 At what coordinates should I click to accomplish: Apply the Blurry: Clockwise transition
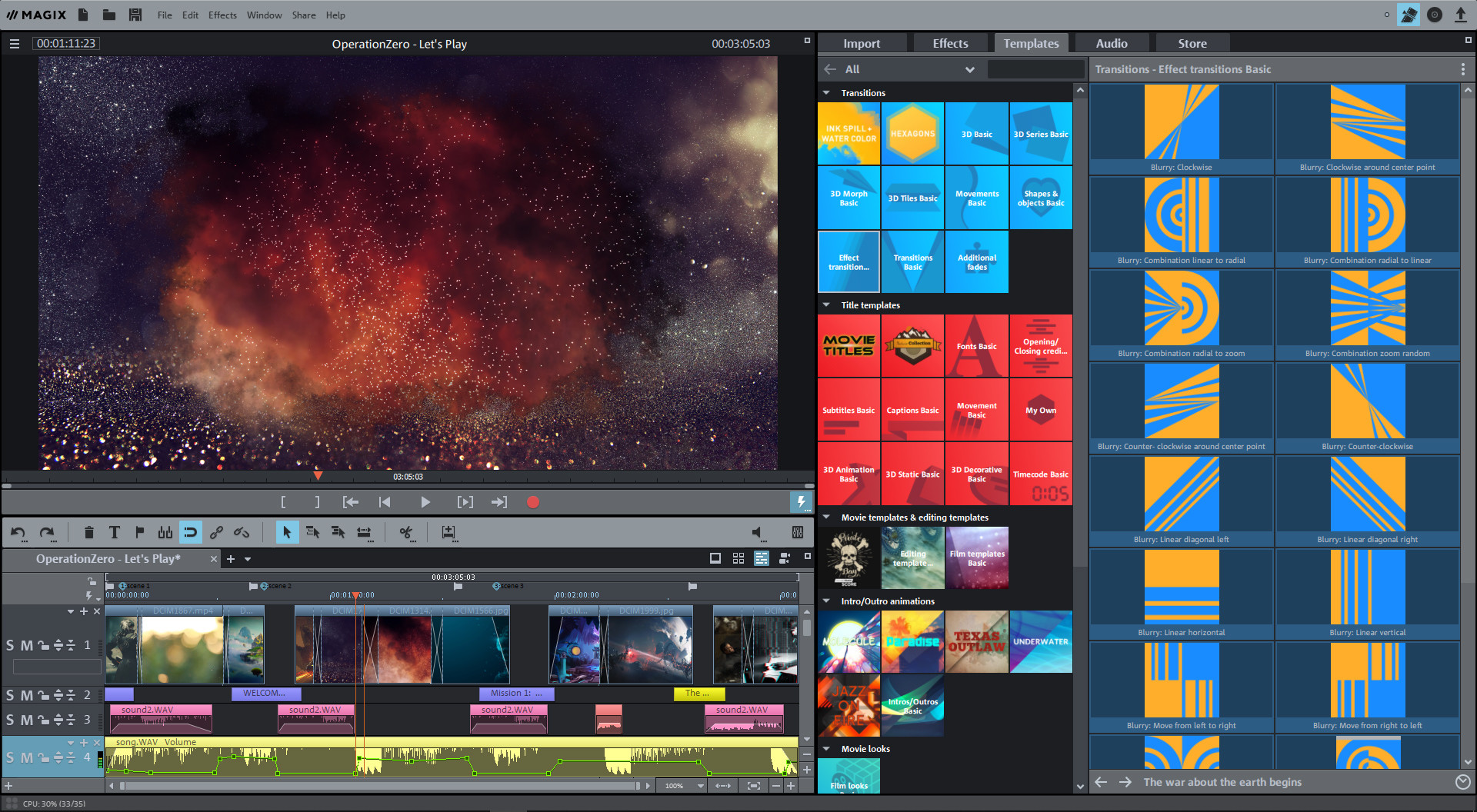tap(1180, 123)
